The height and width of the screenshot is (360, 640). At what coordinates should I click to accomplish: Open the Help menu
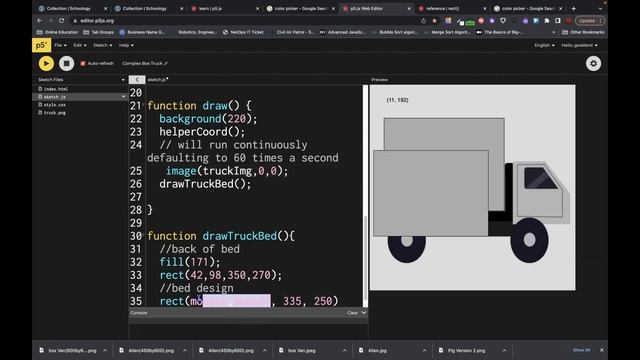coord(126,45)
